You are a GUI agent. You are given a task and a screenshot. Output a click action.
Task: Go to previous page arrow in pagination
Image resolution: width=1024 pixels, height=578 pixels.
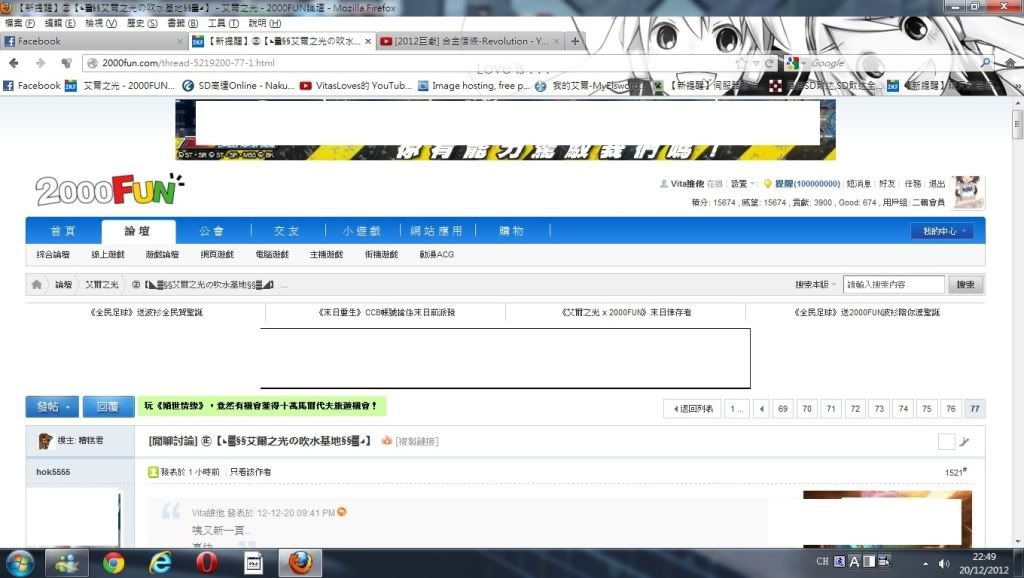click(762, 409)
